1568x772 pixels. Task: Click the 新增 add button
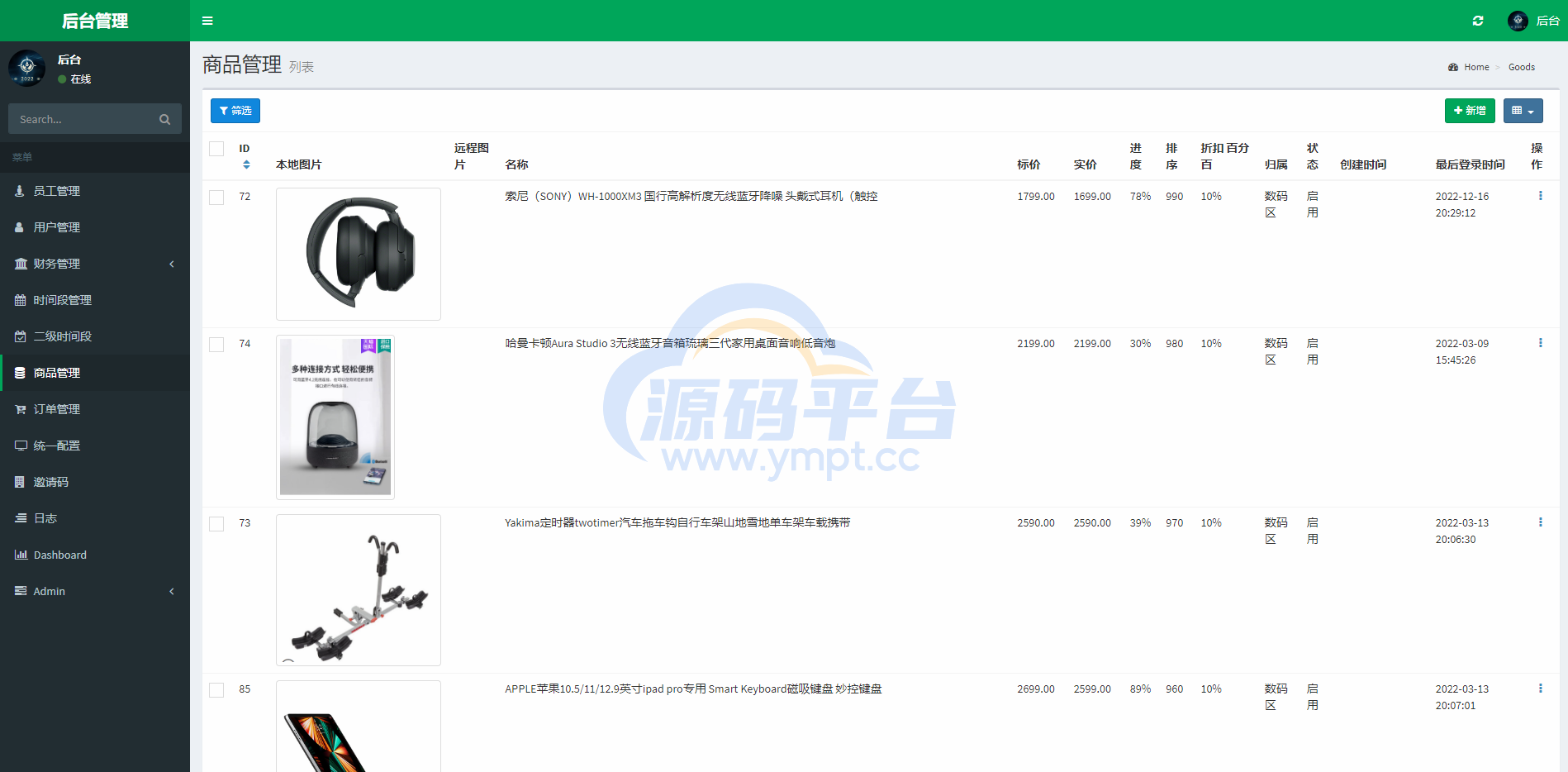pyautogui.click(x=1470, y=111)
